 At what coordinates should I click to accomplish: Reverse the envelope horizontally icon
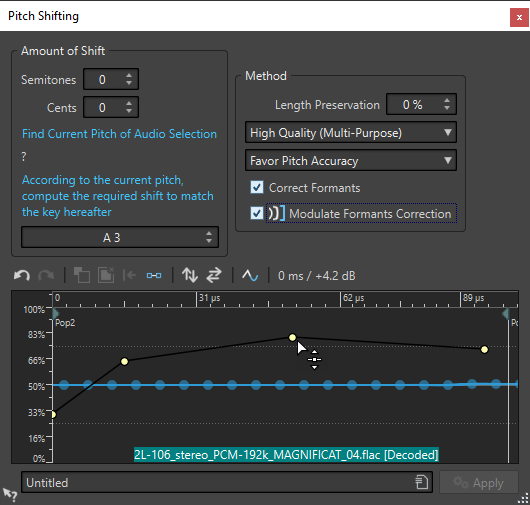click(214, 275)
